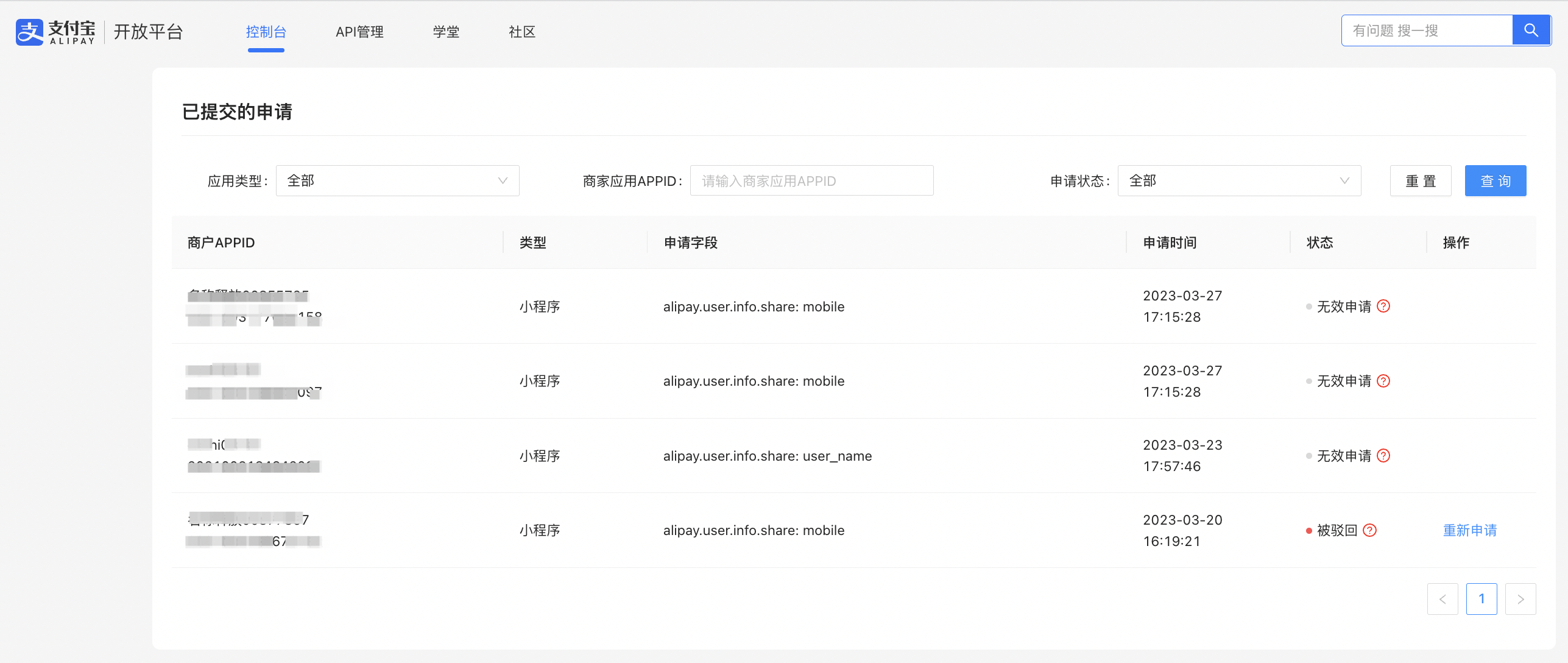The height and width of the screenshot is (663, 1568).
Task: Open the 应用类型 dropdown
Action: tap(397, 180)
